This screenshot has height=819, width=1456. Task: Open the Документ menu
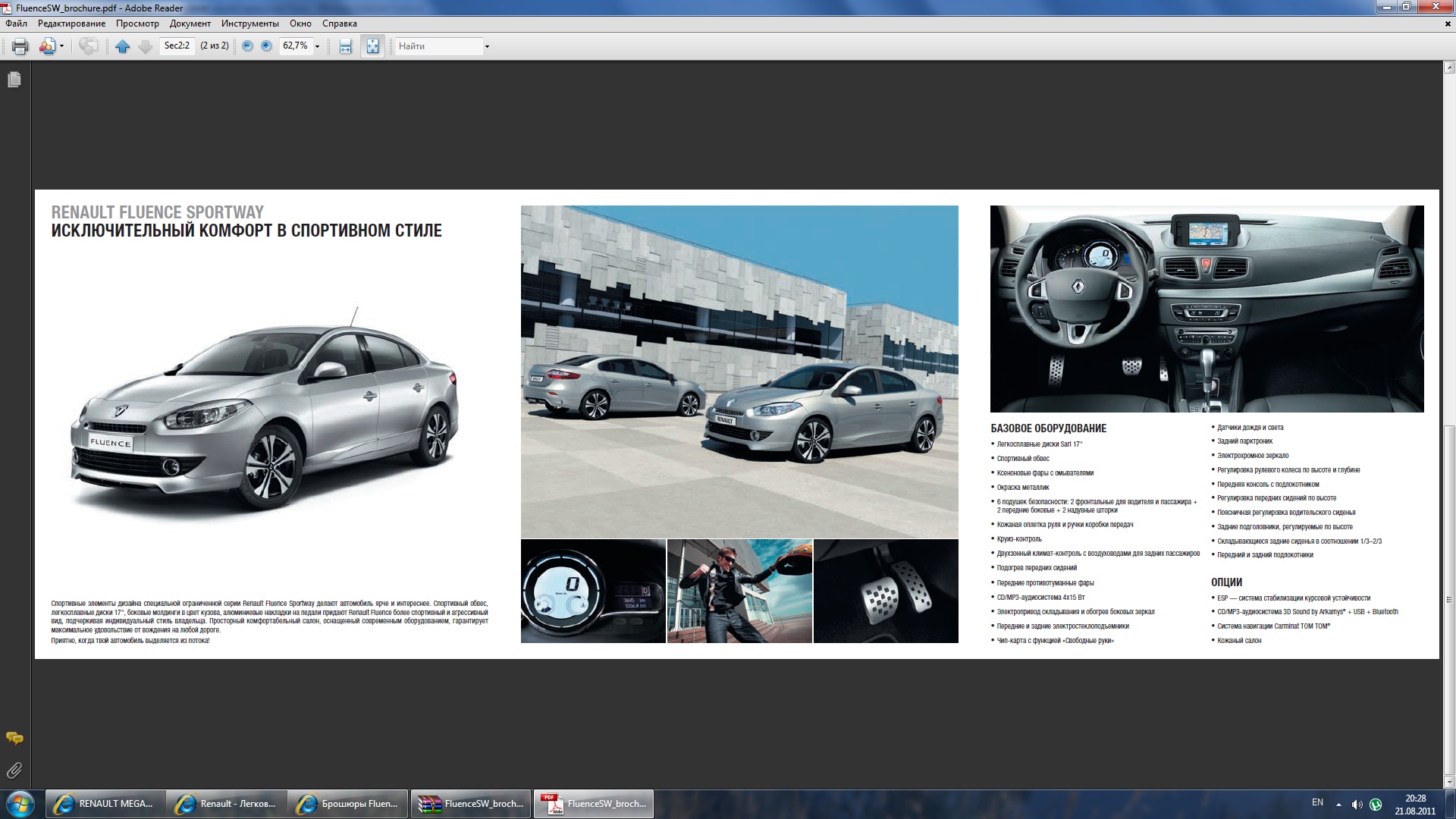click(x=190, y=24)
